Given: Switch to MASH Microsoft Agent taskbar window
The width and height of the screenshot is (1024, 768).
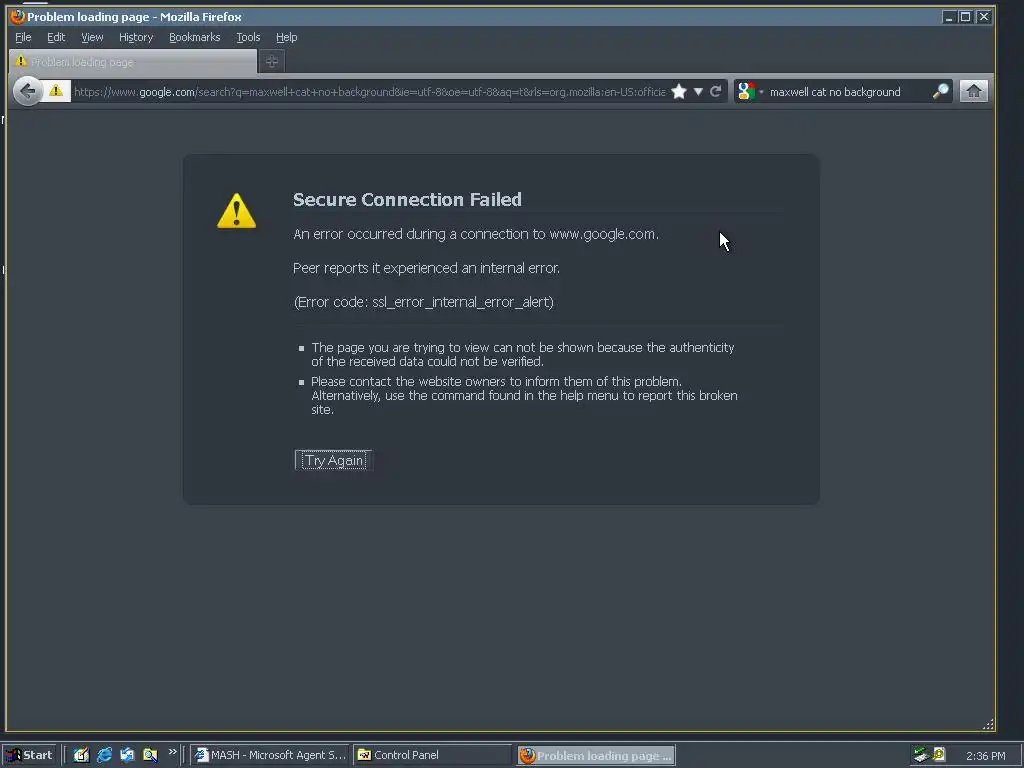Looking at the screenshot, I should click(x=270, y=755).
